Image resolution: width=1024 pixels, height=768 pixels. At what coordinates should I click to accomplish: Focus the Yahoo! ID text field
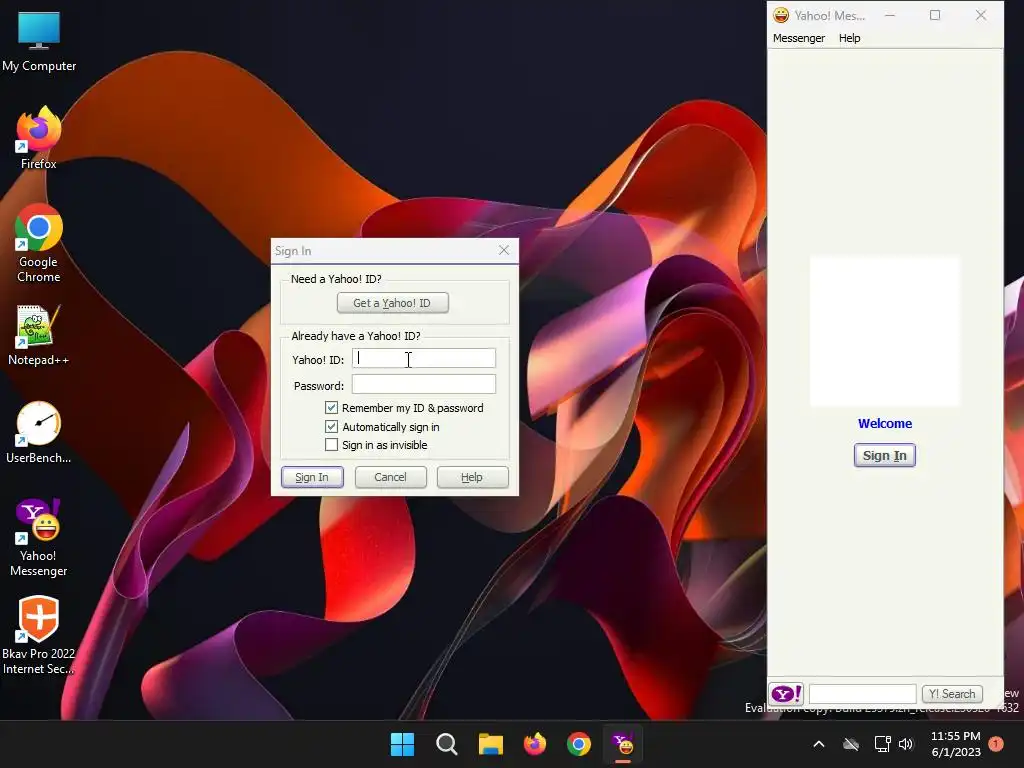424,358
